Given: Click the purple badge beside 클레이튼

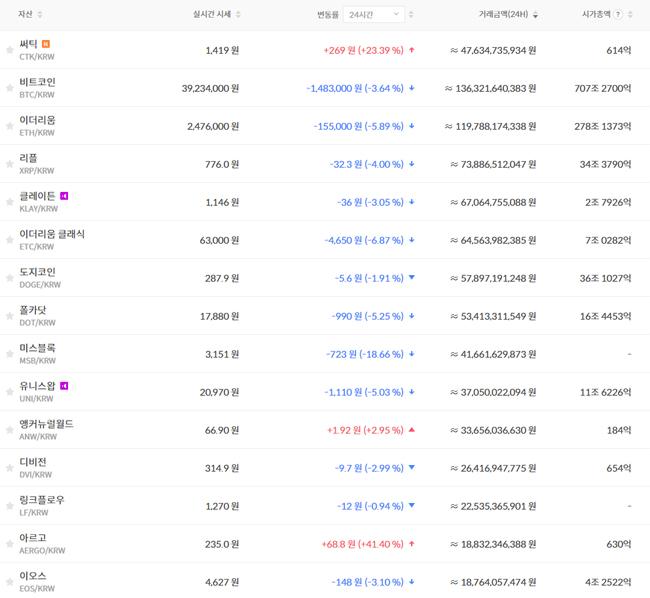Looking at the screenshot, I should pos(64,195).
